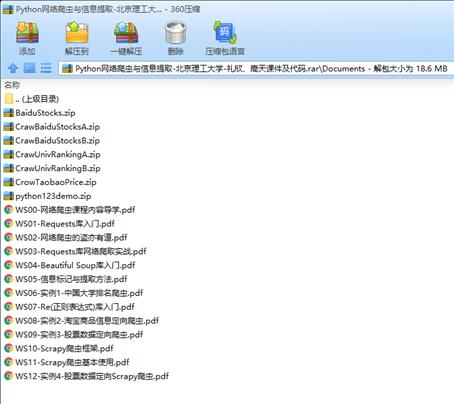454x404 pixels.
Task: Click the WS12 Scrapy PDF file icon
Action: point(9,376)
